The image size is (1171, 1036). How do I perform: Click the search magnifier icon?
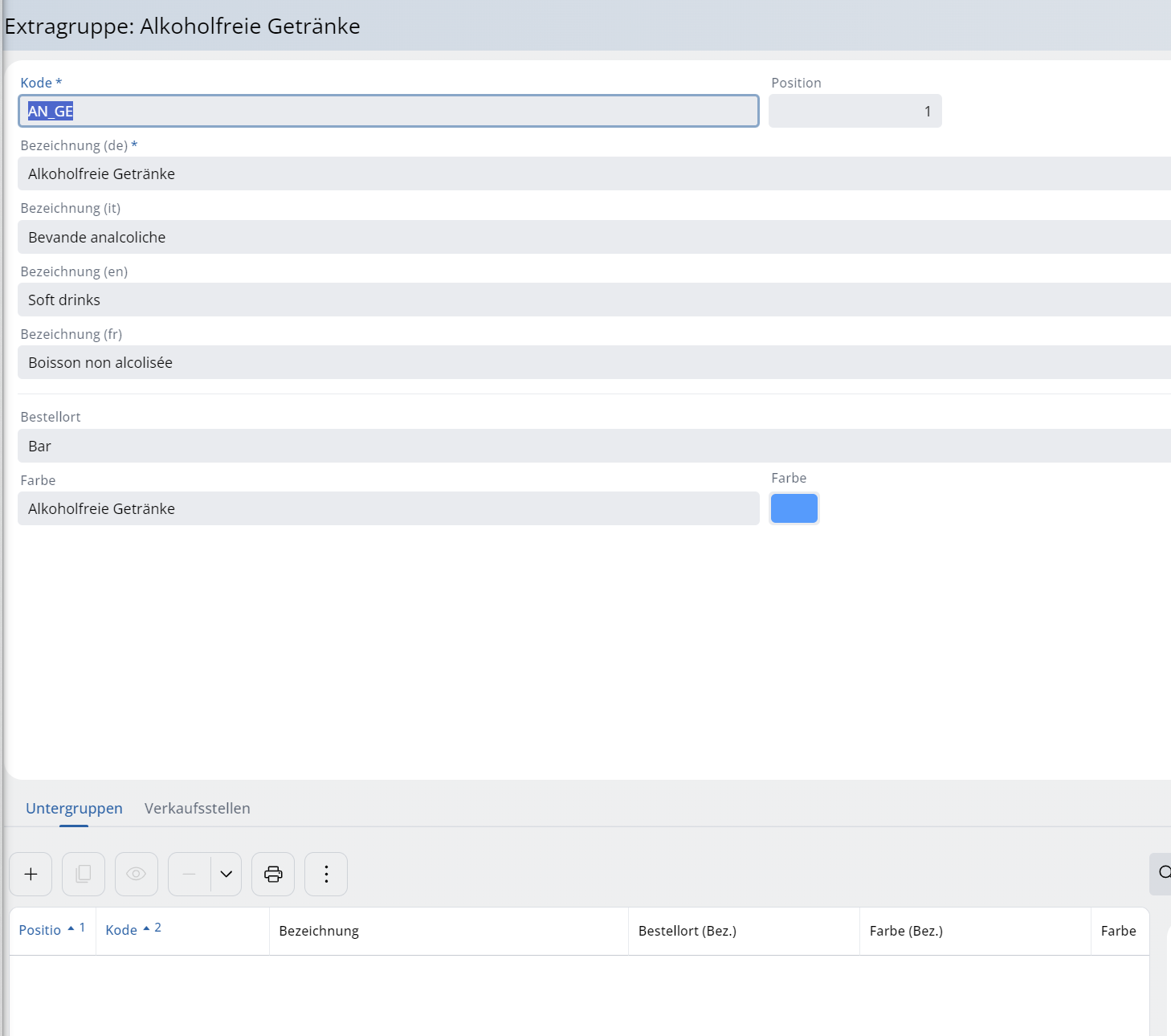point(1163,873)
